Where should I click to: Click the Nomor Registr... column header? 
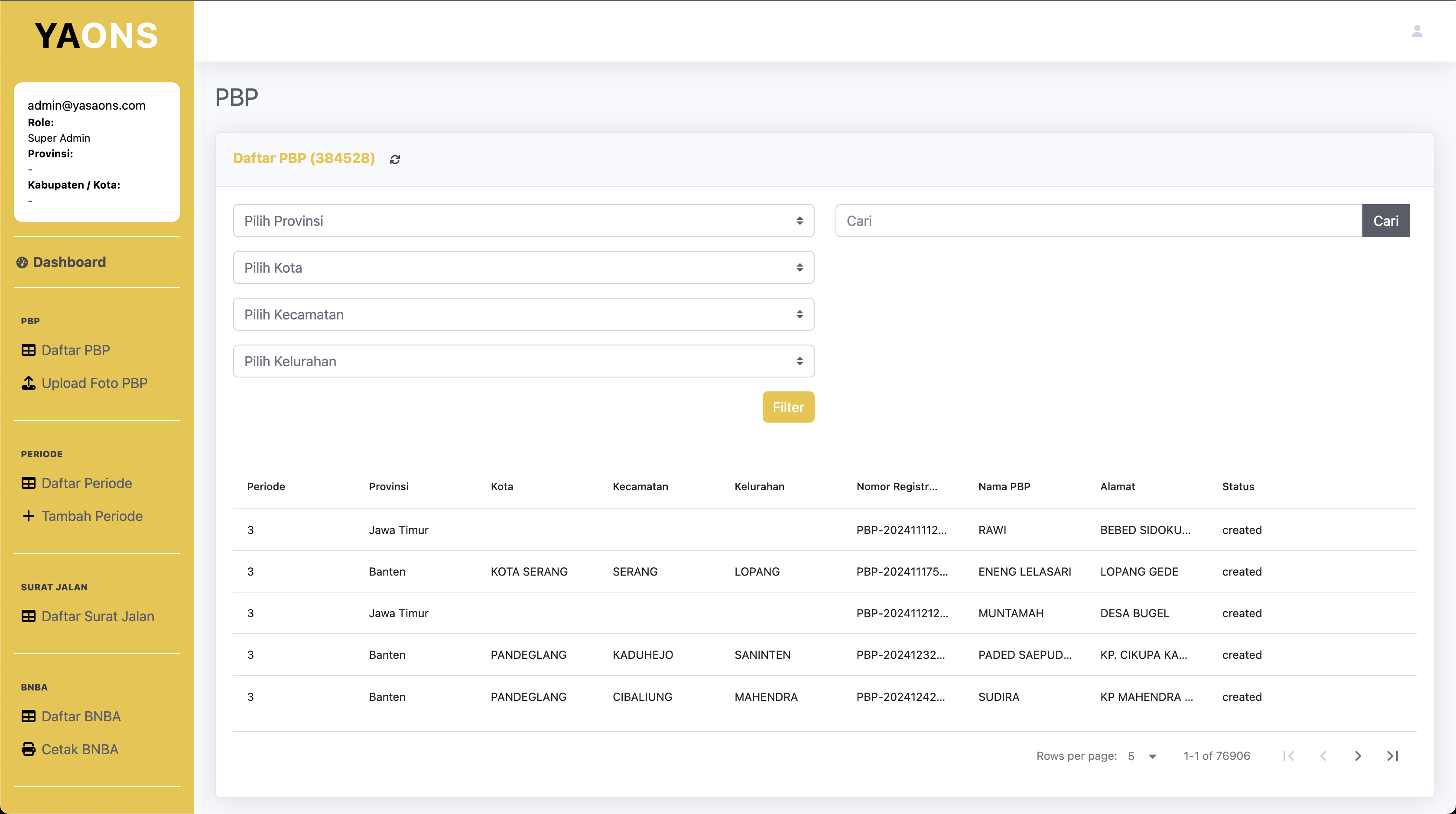897,486
